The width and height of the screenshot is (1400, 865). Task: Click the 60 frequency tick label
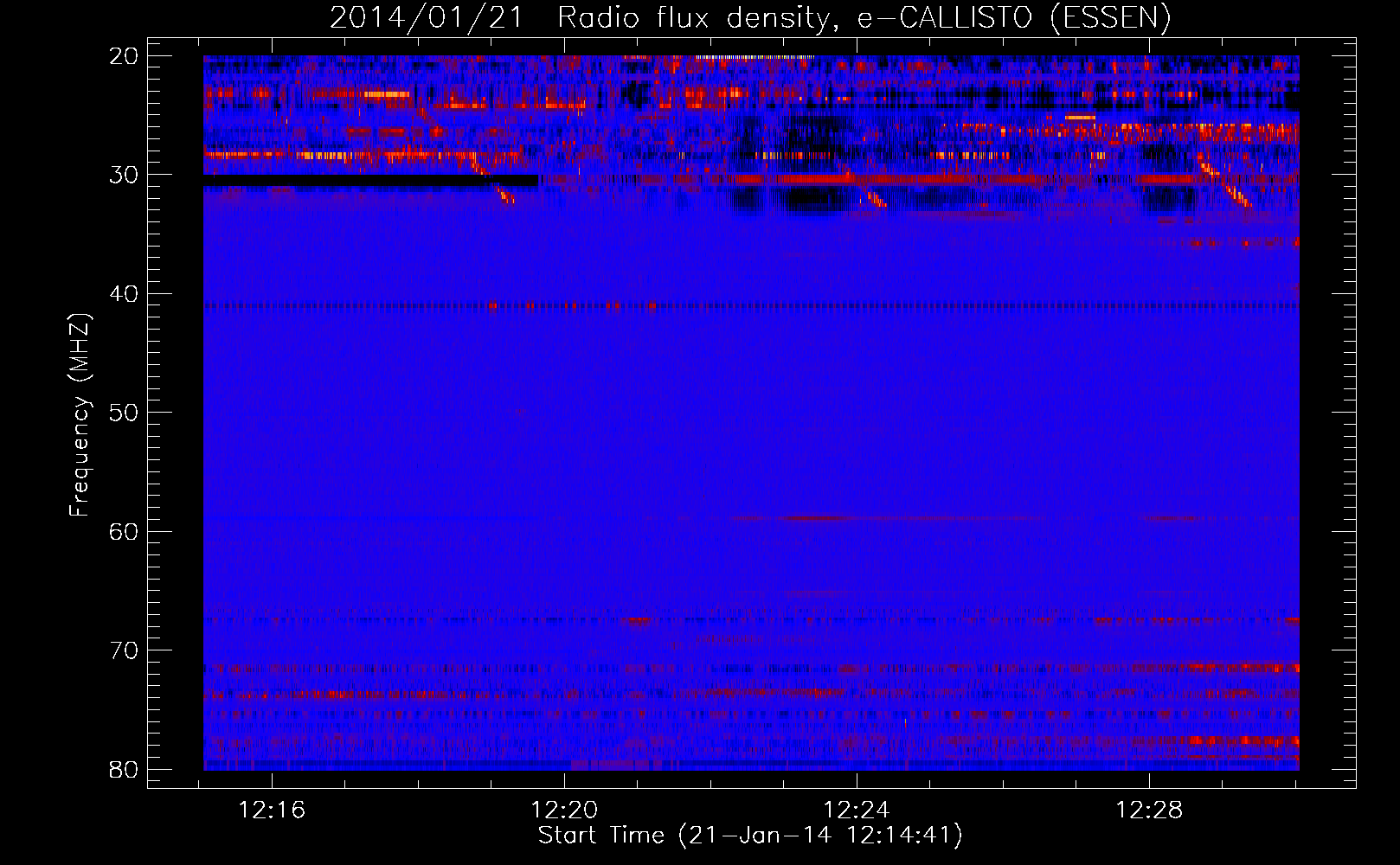coord(124,531)
